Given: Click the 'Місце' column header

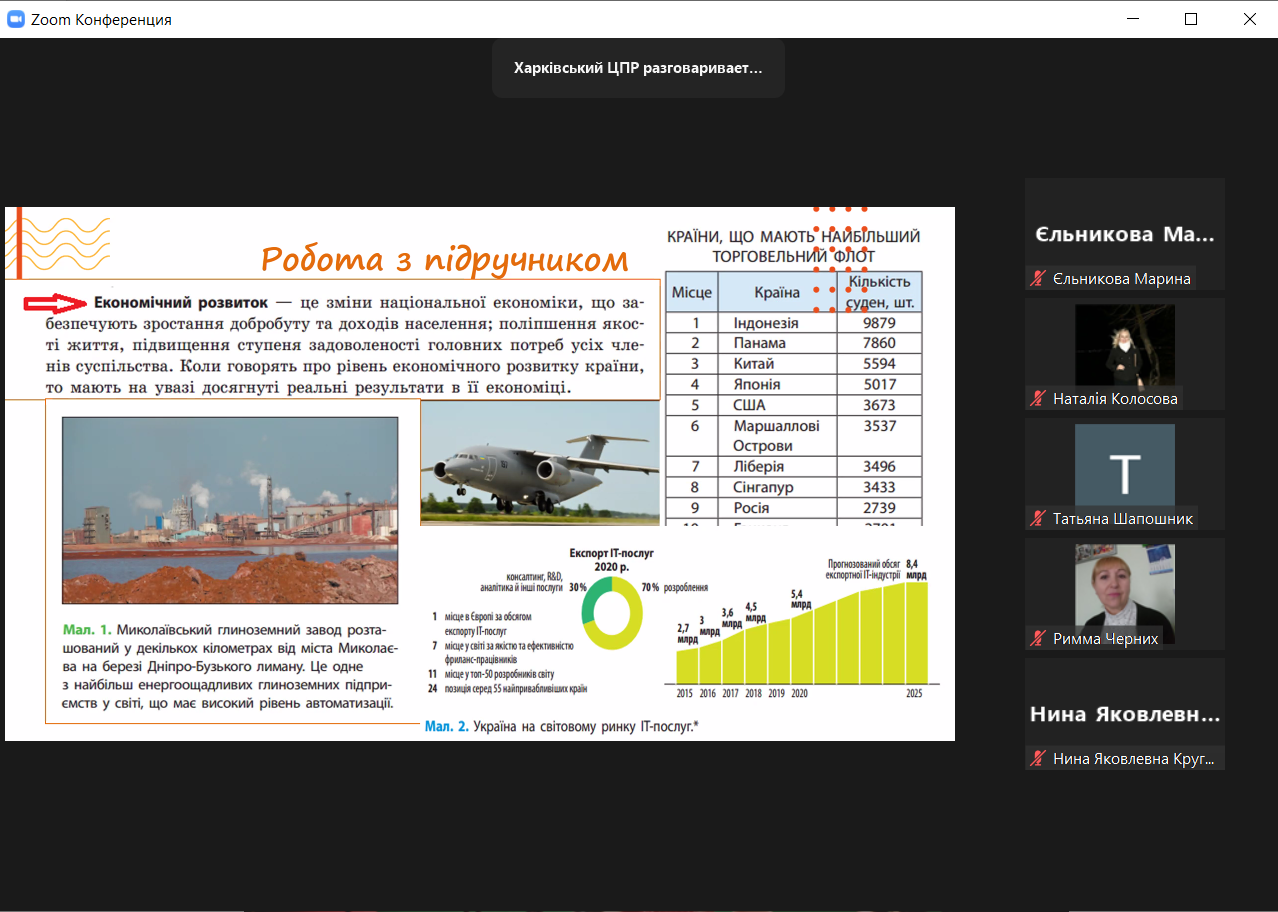Looking at the screenshot, I should [x=692, y=292].
